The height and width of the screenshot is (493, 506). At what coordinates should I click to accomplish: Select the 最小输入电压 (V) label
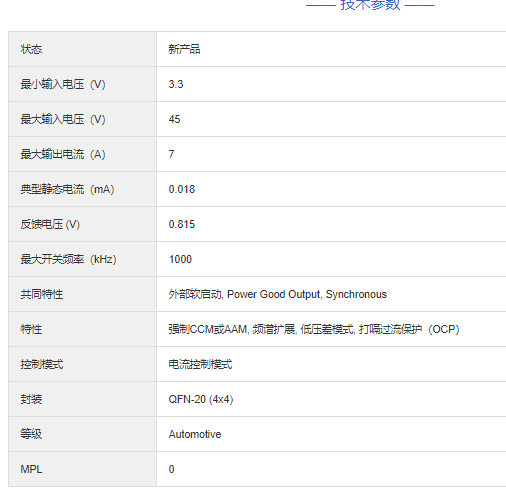click(x=63, y=84)
